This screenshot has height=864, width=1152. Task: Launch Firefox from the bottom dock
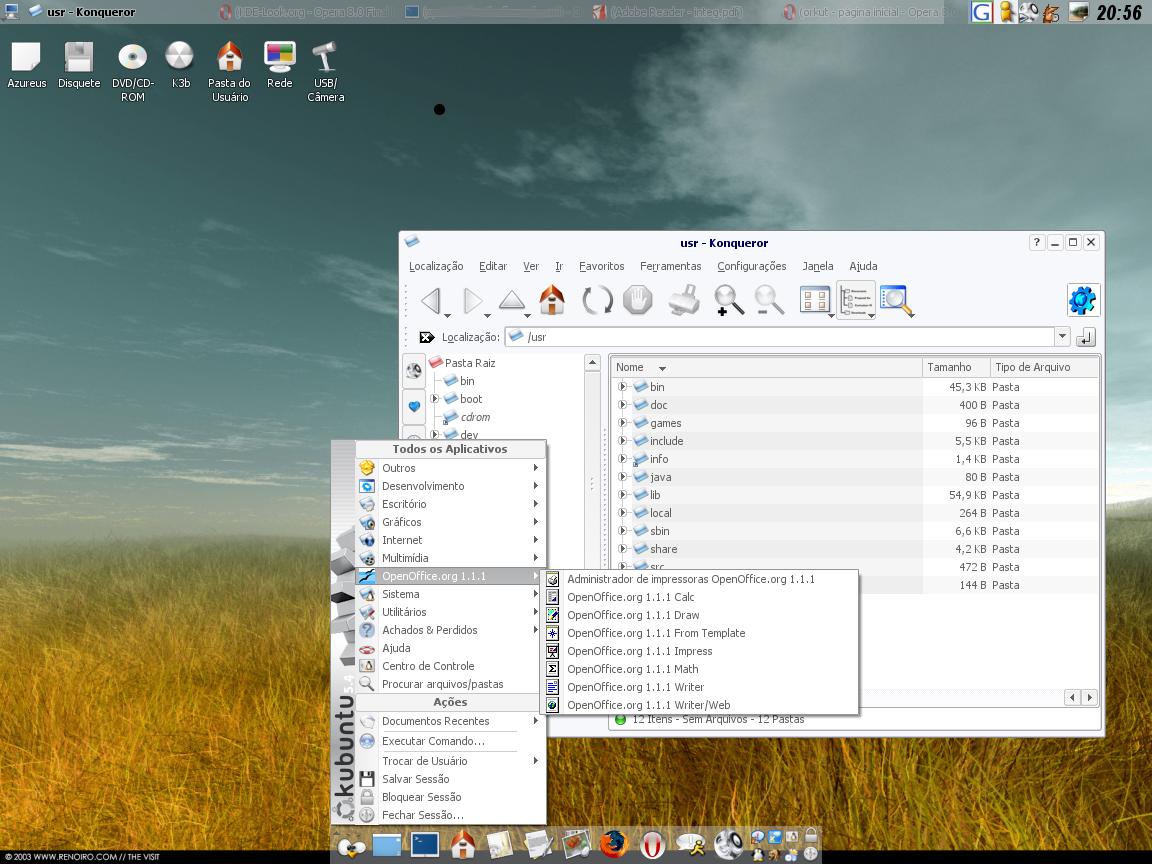click(614, 844)
